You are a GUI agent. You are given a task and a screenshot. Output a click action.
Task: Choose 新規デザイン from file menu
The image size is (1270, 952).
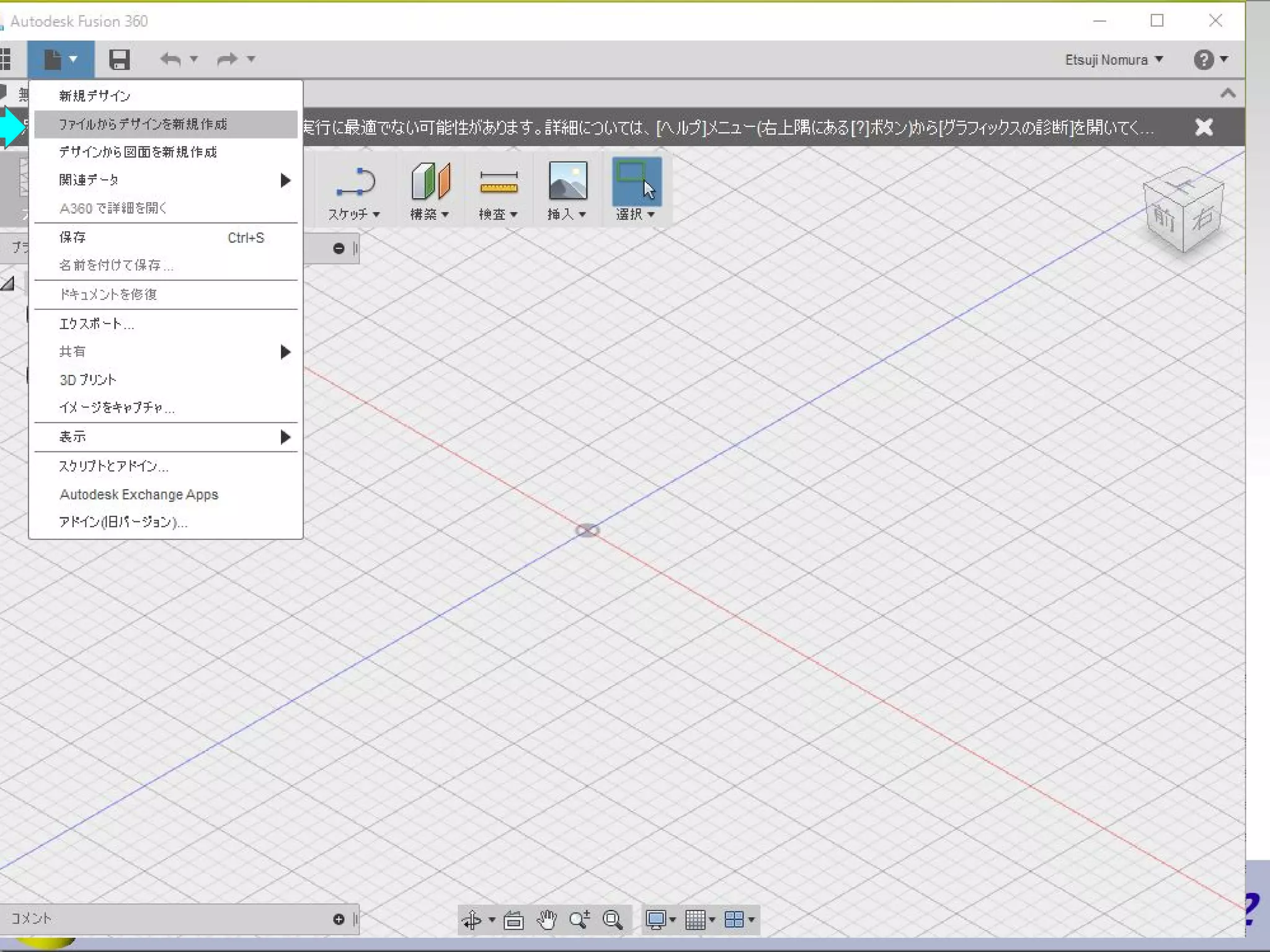[95, 96]
